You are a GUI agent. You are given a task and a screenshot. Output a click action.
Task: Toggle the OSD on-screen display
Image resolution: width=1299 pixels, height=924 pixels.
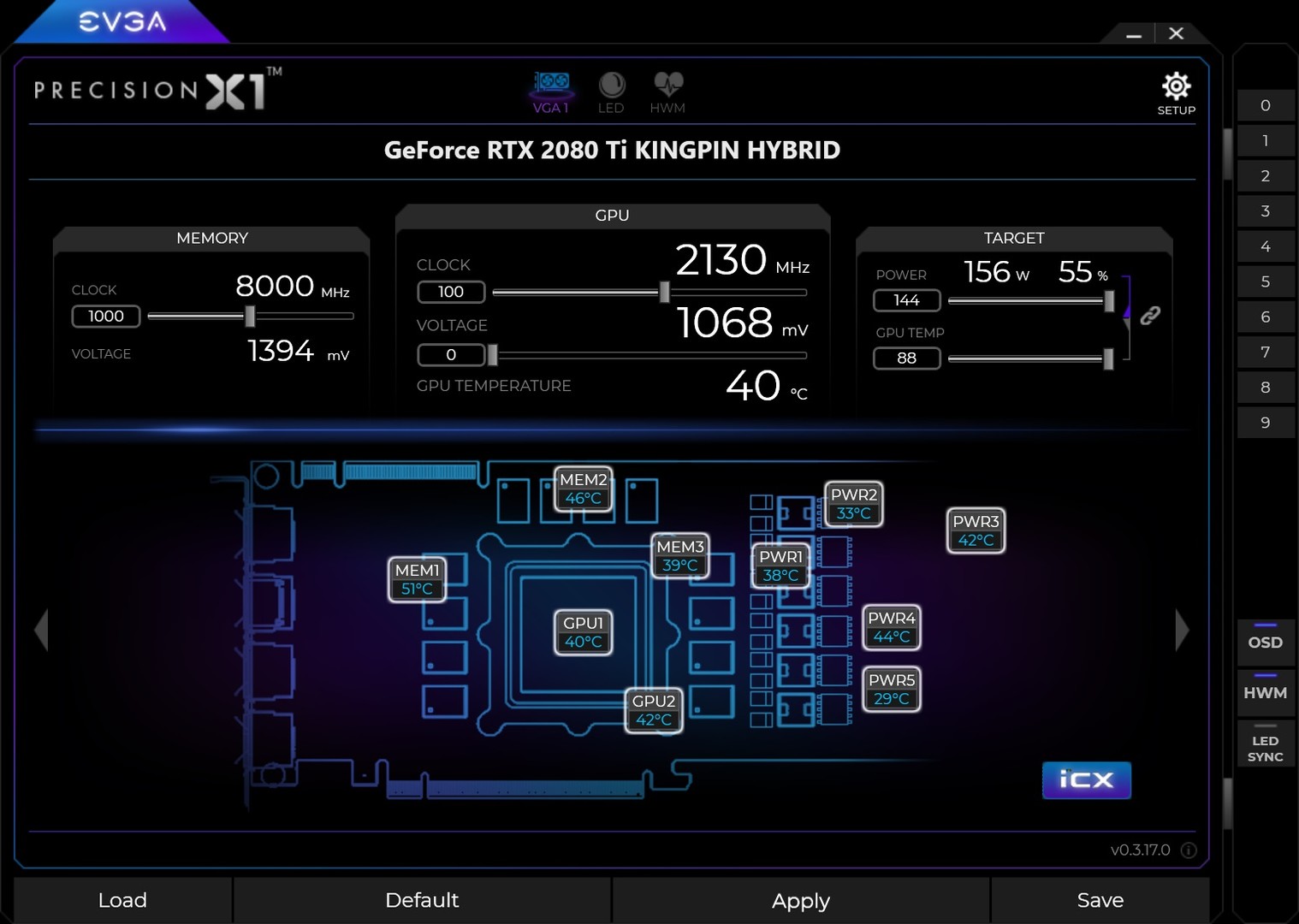[1266, 643]
